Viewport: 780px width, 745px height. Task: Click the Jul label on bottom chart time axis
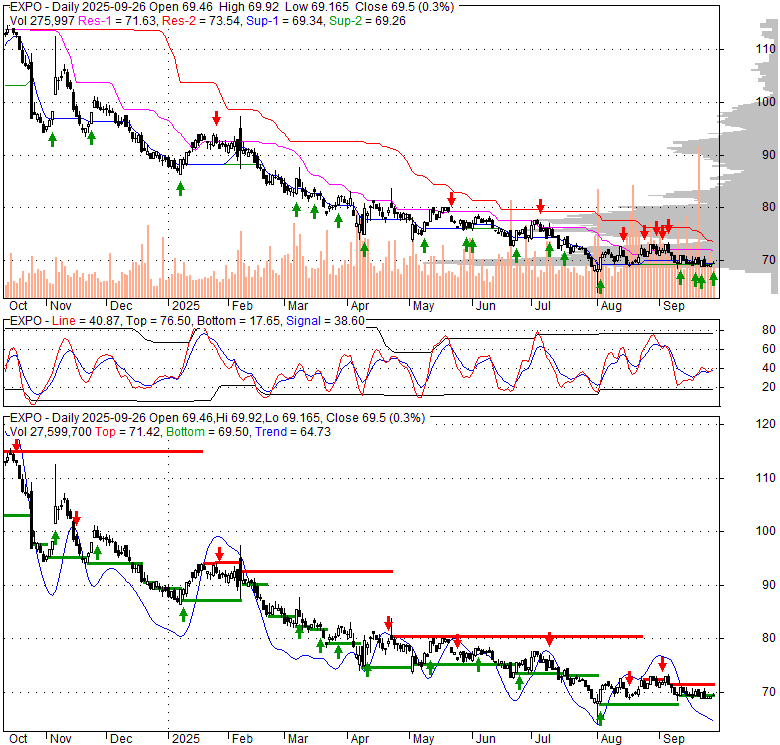pos(542,739)
